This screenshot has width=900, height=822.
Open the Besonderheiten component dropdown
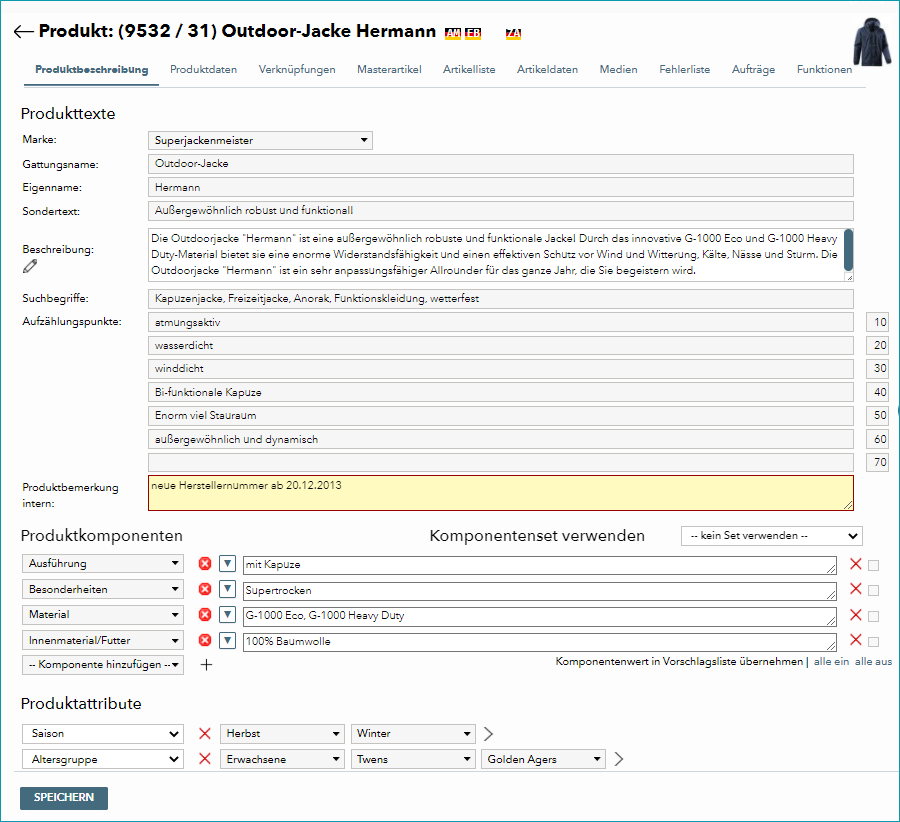pos(103,589)
